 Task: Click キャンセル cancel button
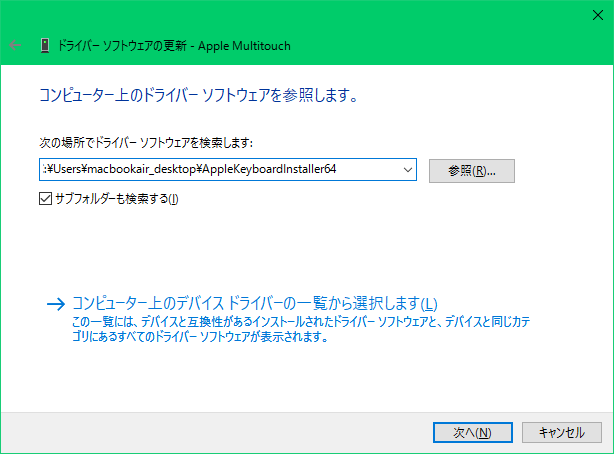[562, 432]
